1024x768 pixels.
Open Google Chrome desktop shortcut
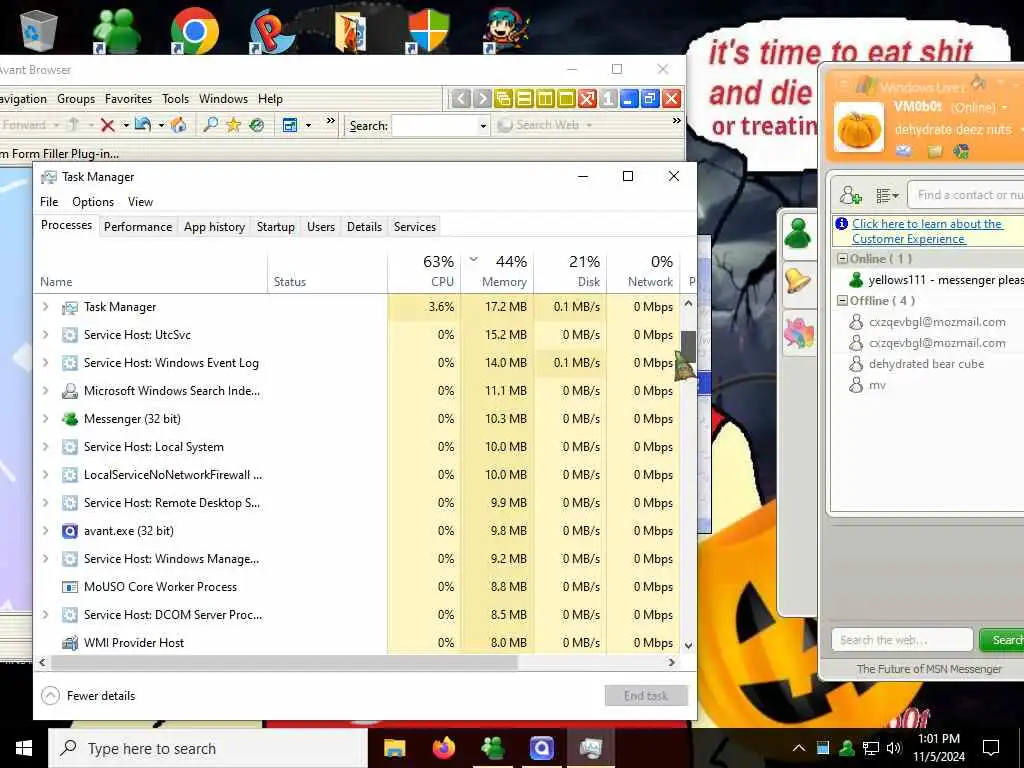tap(194, 30)
